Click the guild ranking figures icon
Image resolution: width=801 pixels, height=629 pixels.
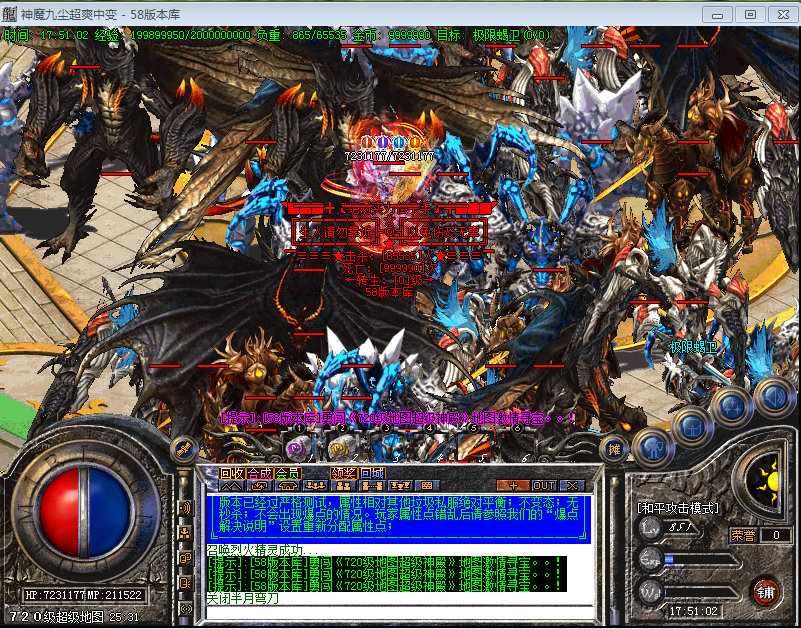(399, 485)
